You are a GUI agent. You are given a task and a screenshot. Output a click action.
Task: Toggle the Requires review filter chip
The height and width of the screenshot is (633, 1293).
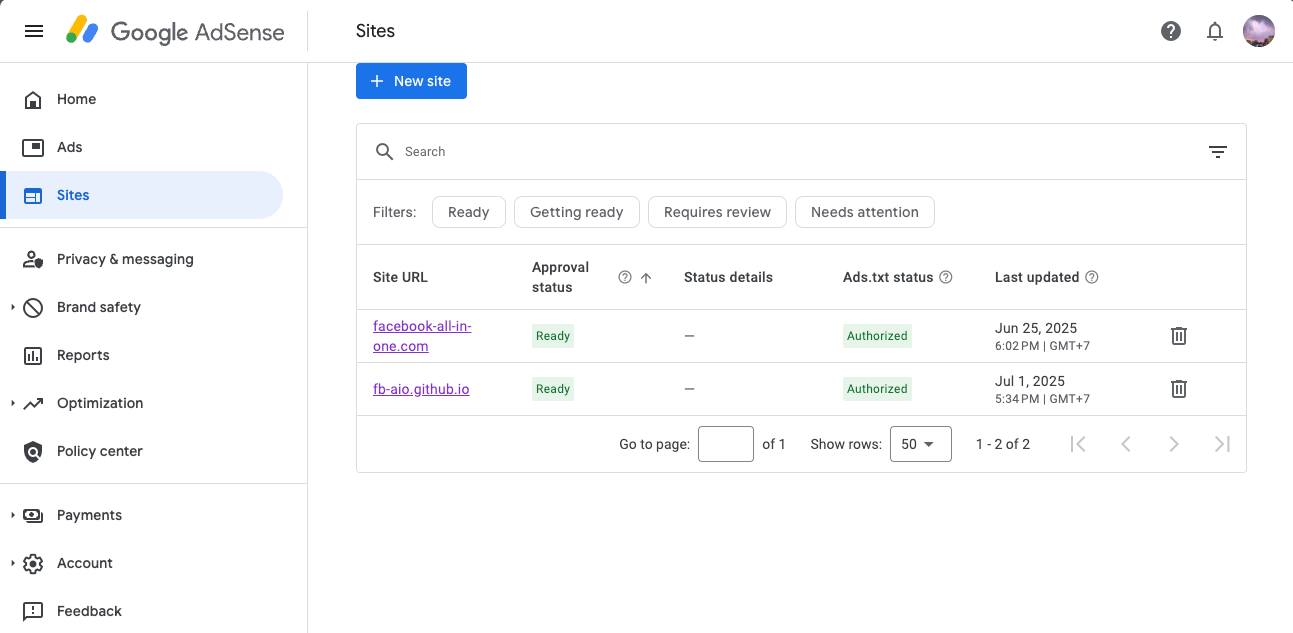[718, 212]
